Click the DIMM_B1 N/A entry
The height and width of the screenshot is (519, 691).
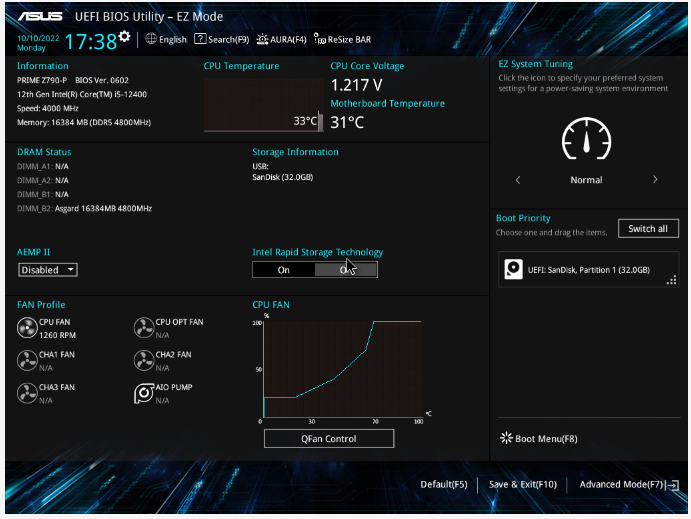(43, 194)
